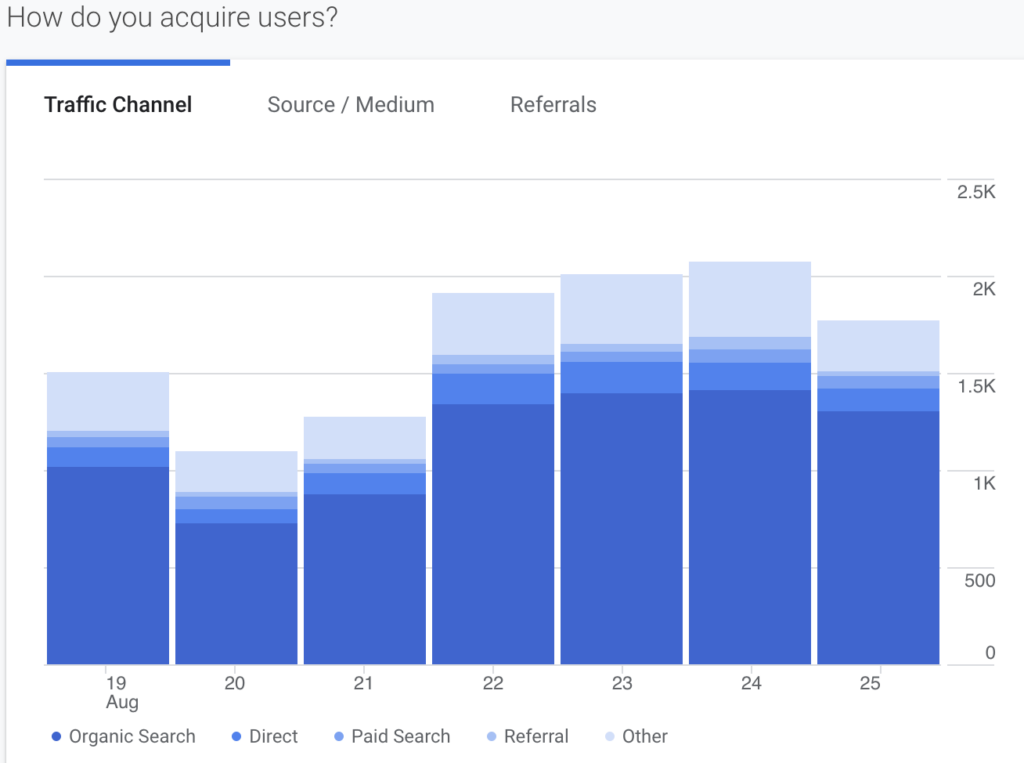Click the Direct legend dot
1024x763 pixels.
[x=238, y=736]
